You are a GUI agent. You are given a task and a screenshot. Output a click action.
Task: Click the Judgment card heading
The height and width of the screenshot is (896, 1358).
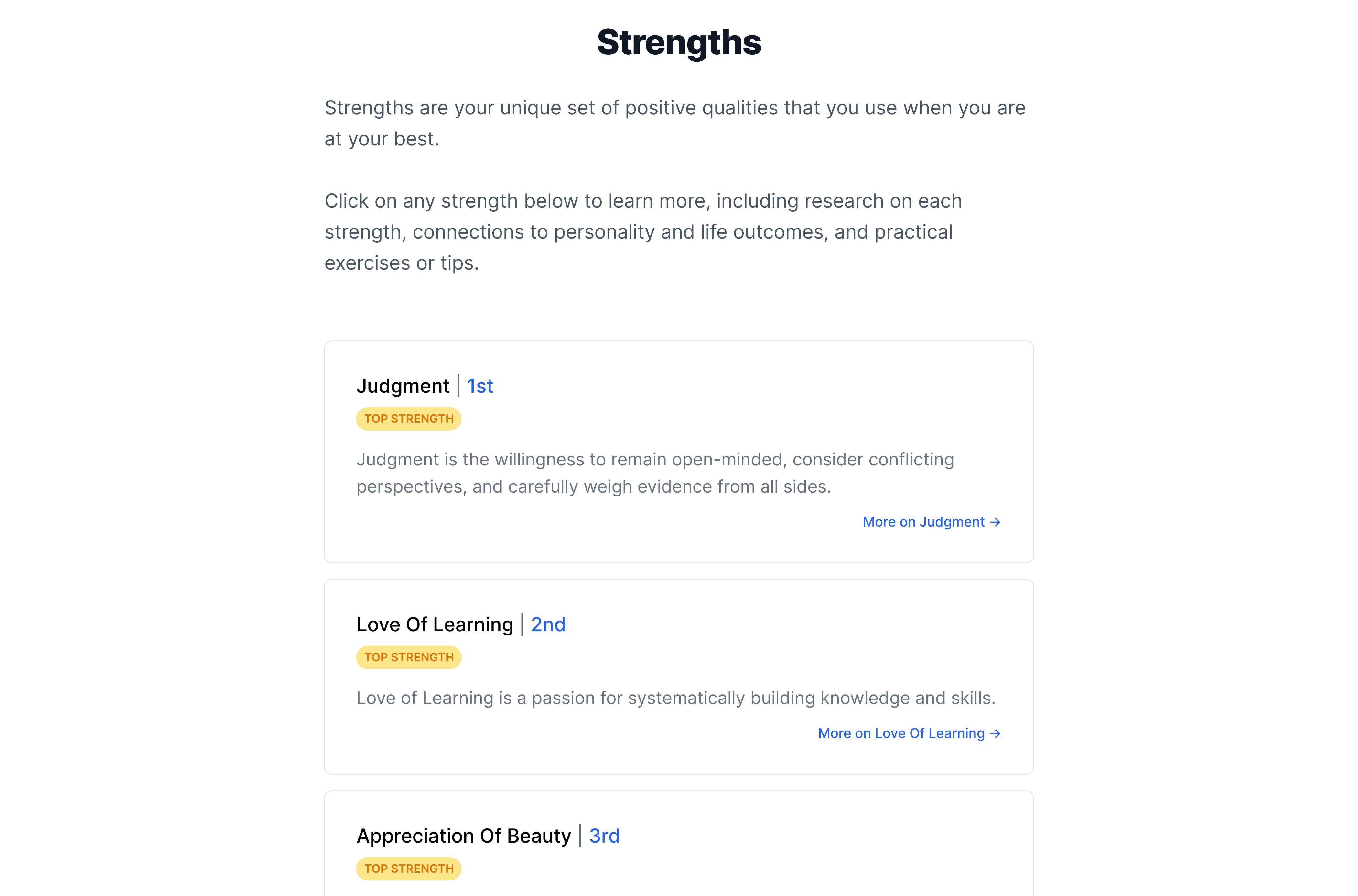pyautogui.click(x=404, y=386)
